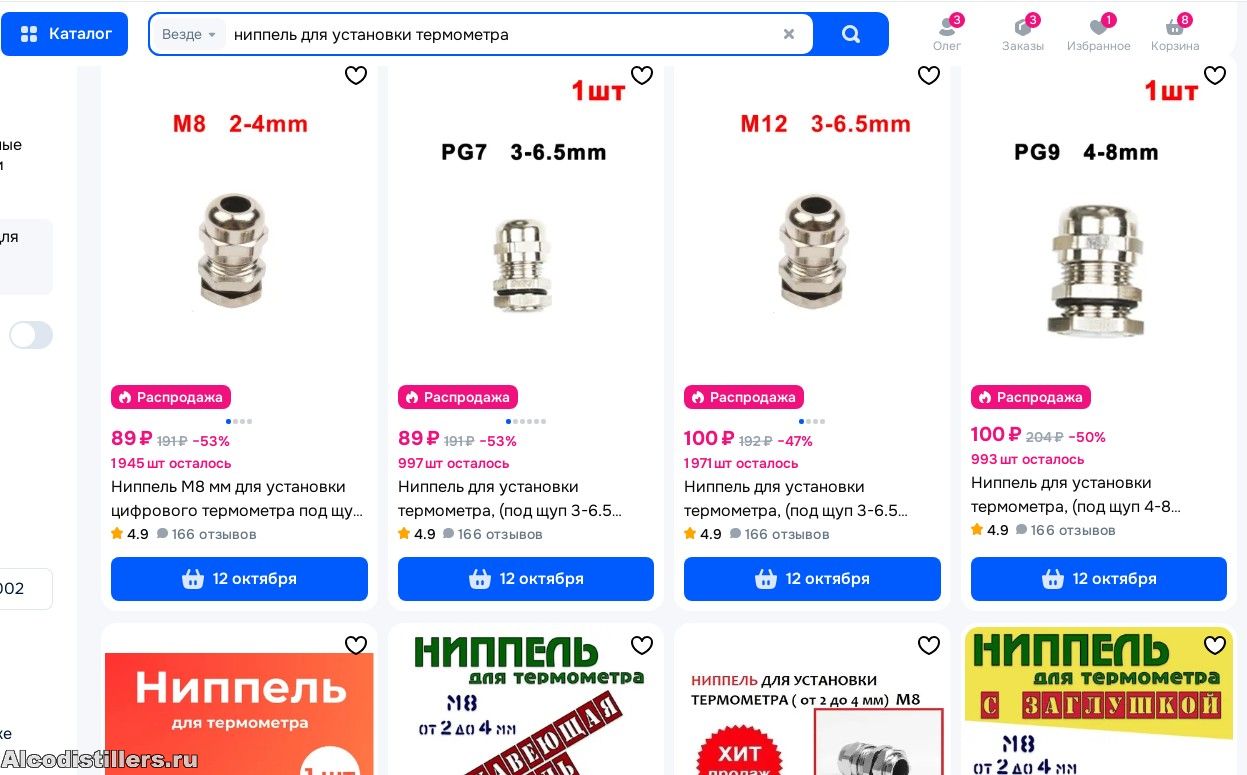Click the magnifier search button

click(851, 34)
